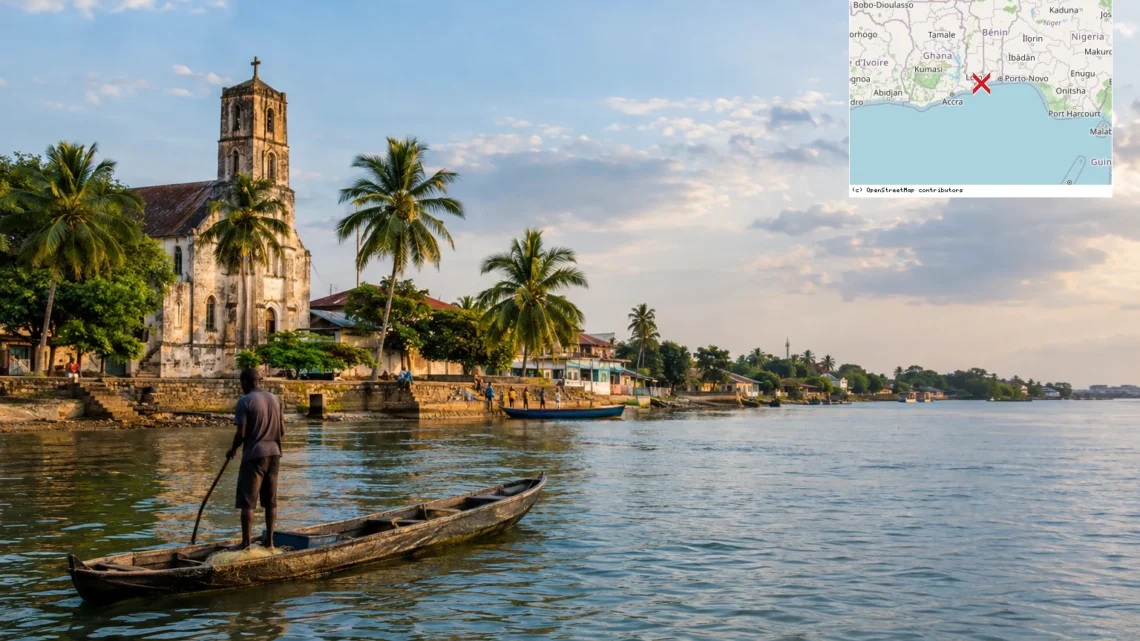Image resolution: width=1140 pixels, height=641 pixels.
Task: Select the "Kaduna" city label
Action: tap(1064, 10)
